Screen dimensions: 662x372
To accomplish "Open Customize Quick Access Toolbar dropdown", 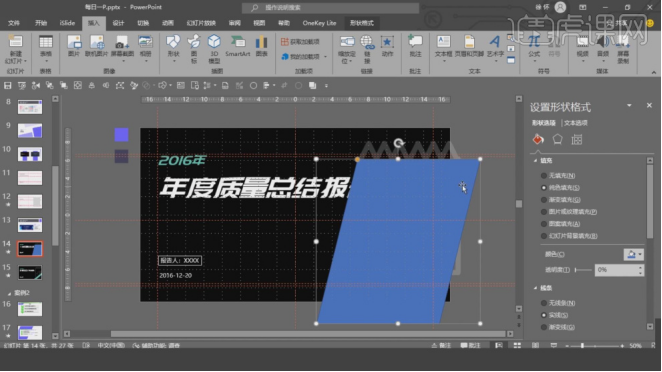I will [326, 86].
